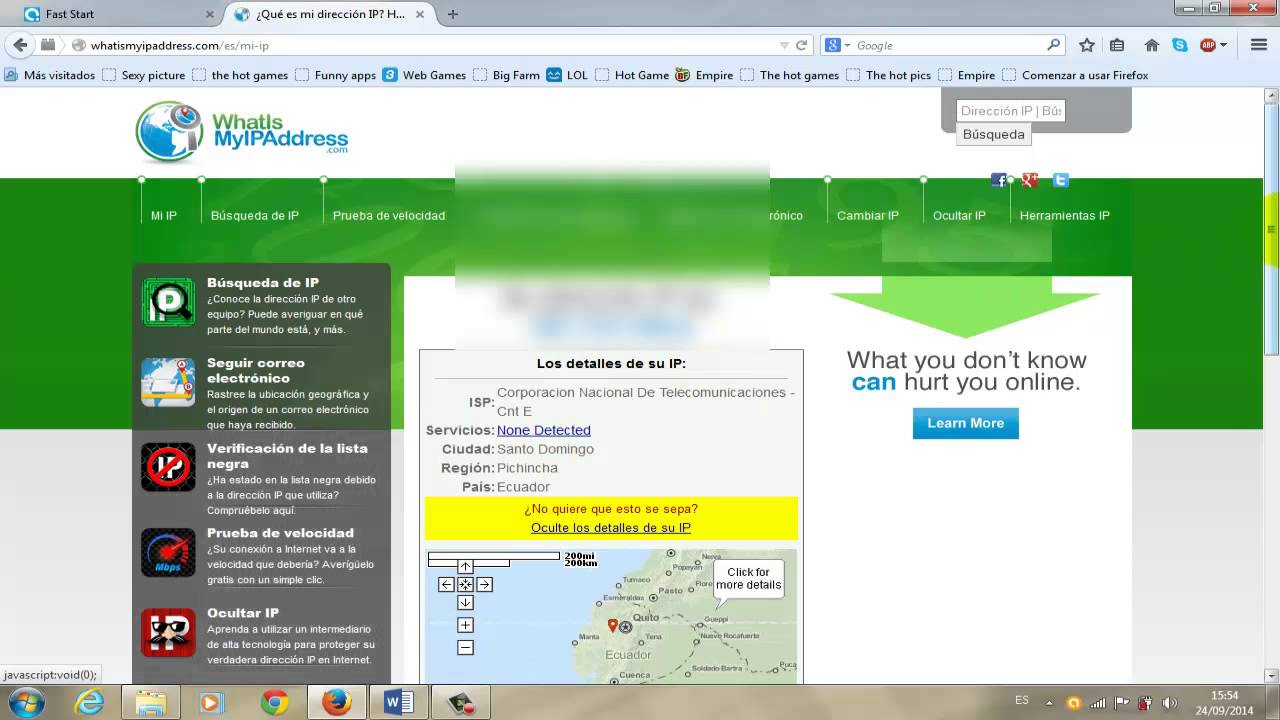Image resolution: width=1280 pixels, height=720 pixels.
Task: Open the Google Plus social icon
Action: click(x=1030, y=180)
